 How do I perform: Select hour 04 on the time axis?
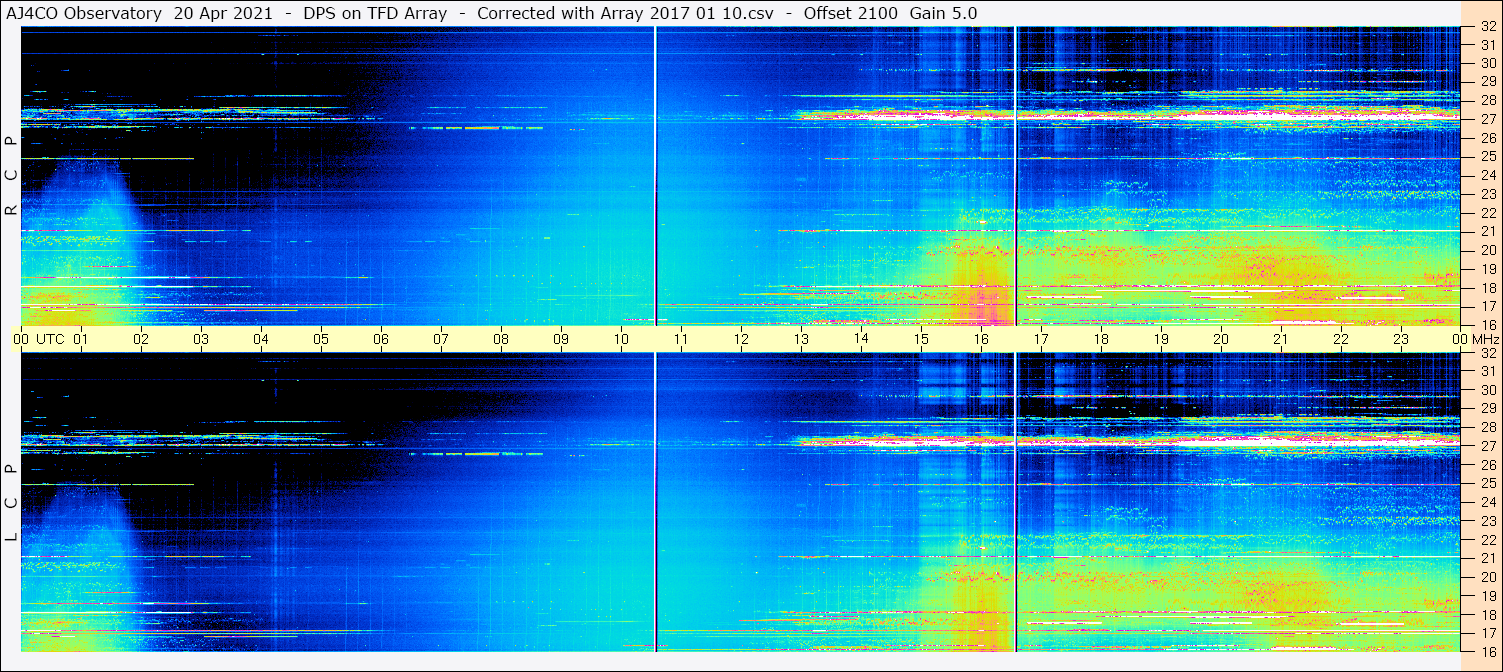261,339
